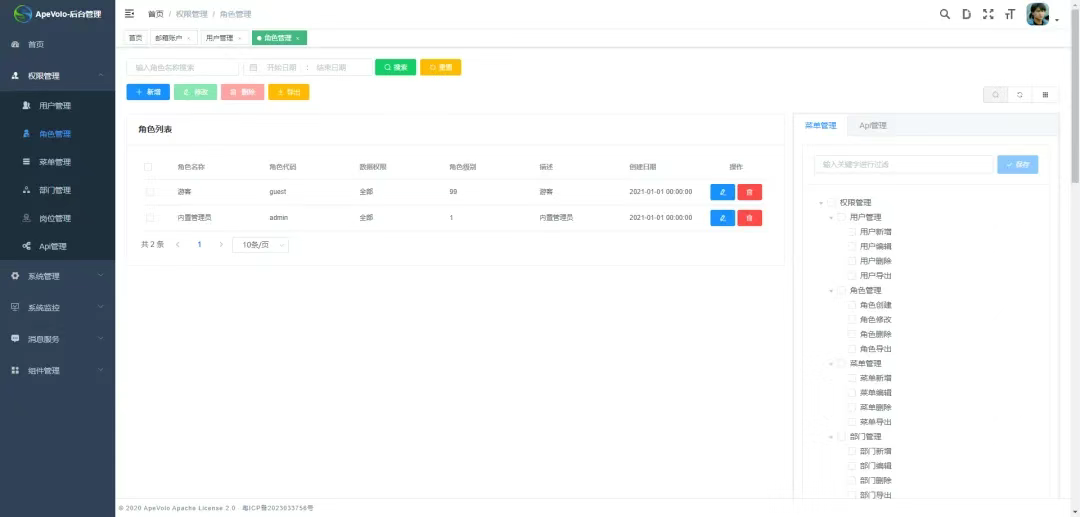Click the ApeVolo logo
The height and width of the screenshot is (517, 1080).
pos(23,14)
